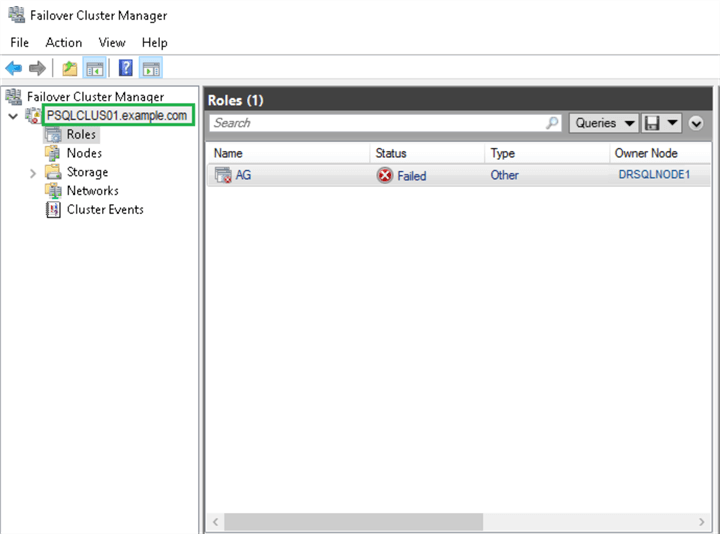Screen dimensions: 720x534
Task: Select Storage in the tree
Action: point(87,172)
